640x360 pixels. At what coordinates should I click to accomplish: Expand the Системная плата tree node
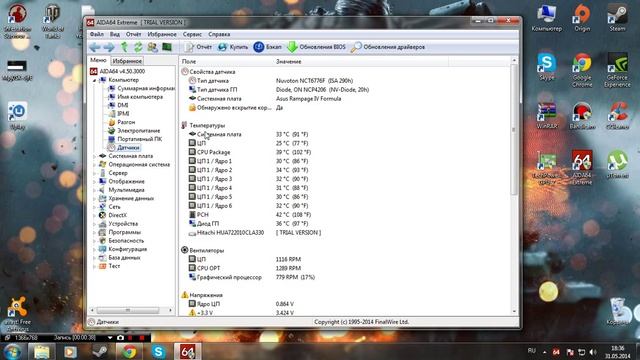94,156
